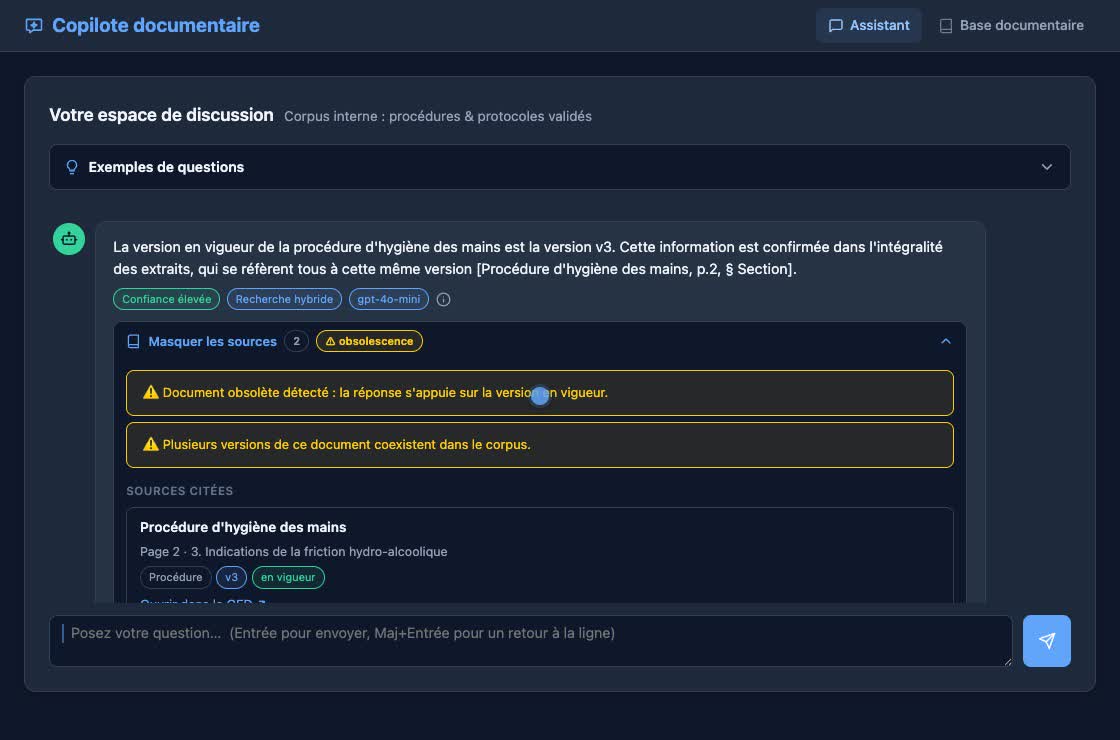Click the gpt-4o-mini model badge
1120x740 pixels.
click(389, 299)
